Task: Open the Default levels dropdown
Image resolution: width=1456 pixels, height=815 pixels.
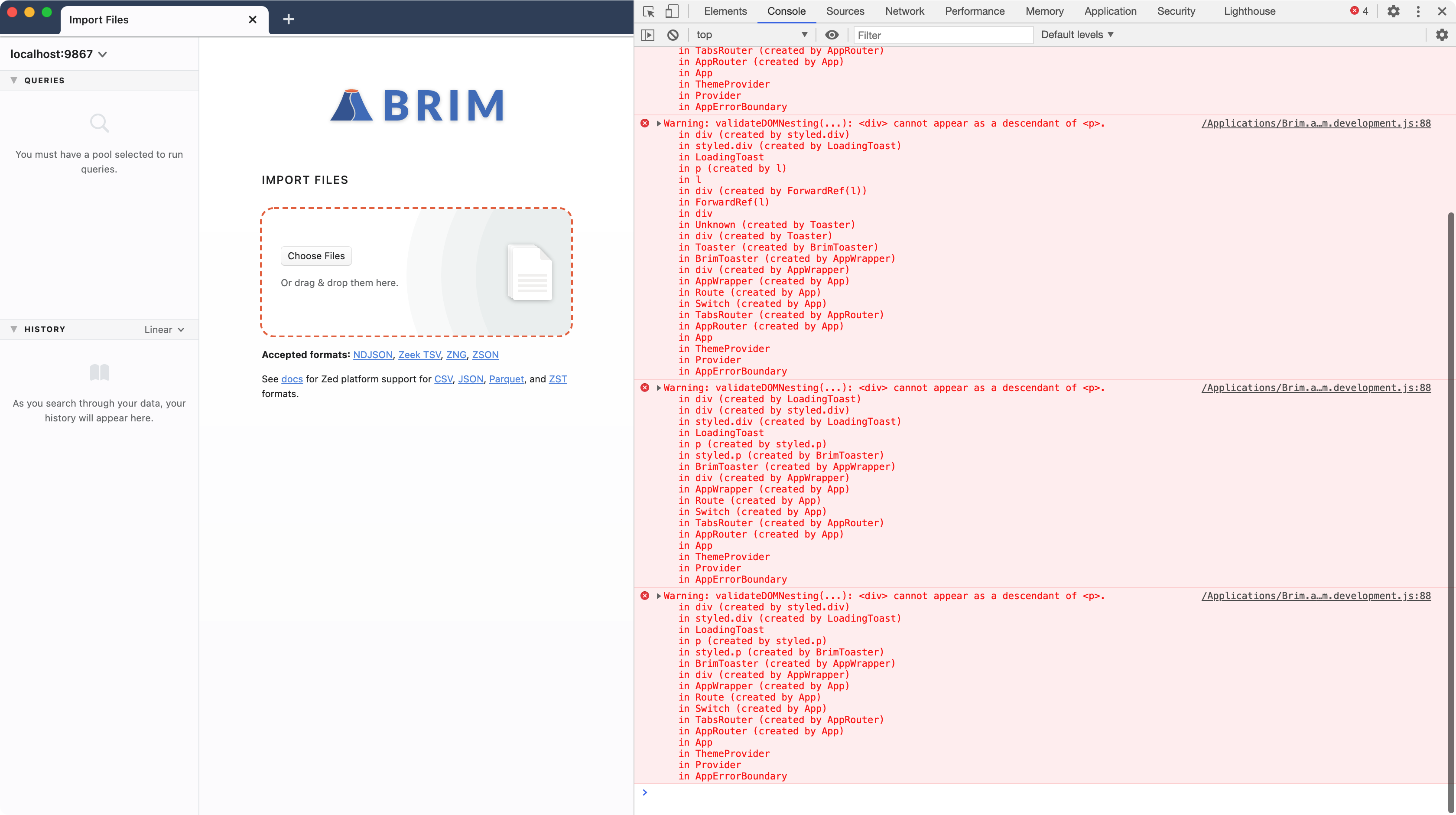Action: click(1076, 35)
